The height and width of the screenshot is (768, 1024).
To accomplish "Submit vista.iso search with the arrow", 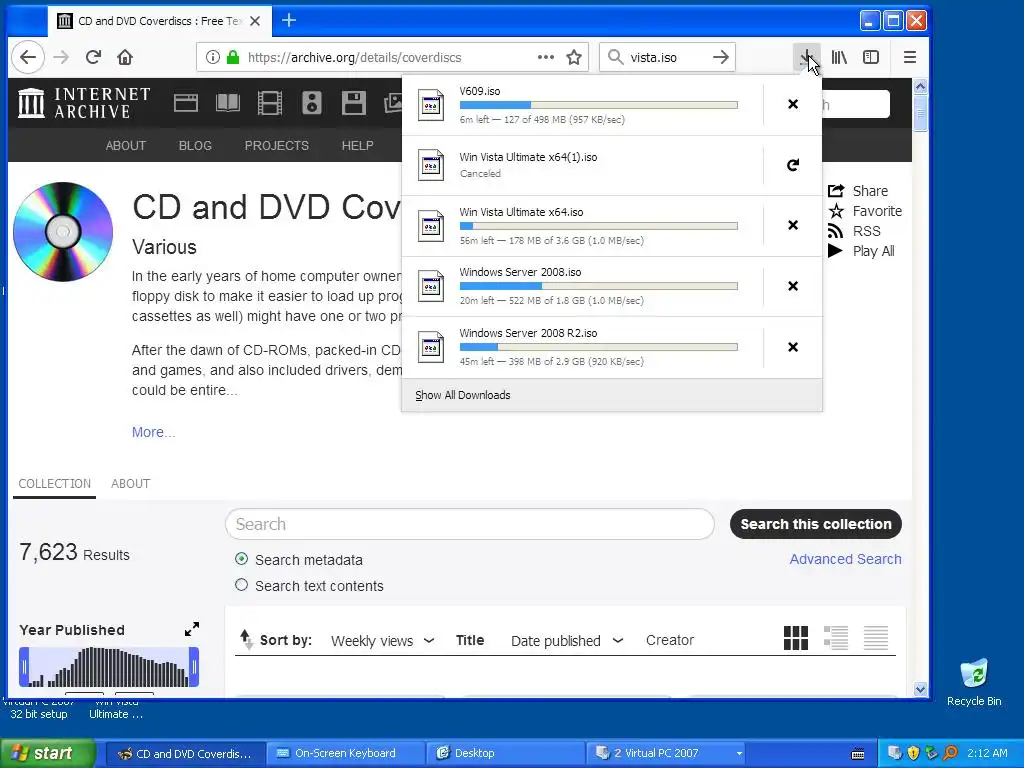I will [x=720, y=57].
